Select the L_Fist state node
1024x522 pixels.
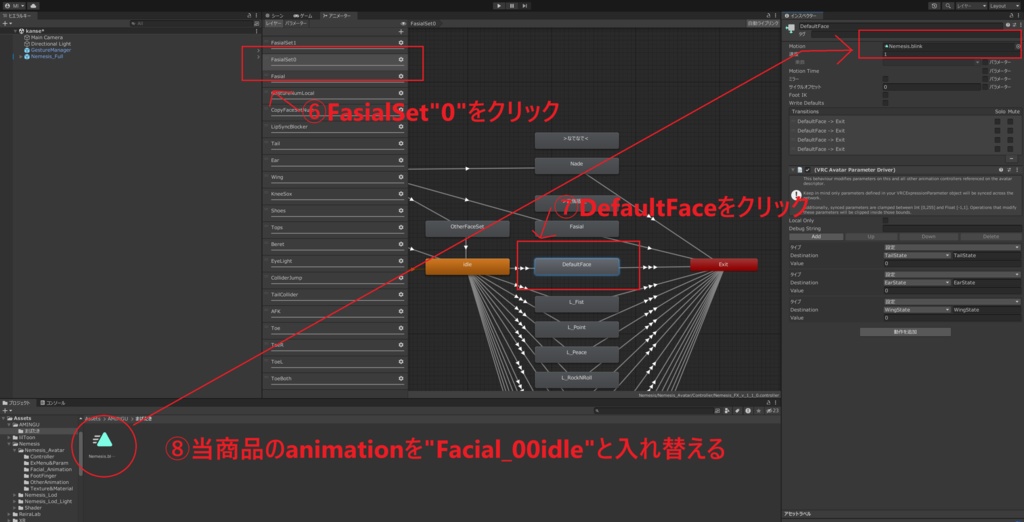click(x=577, y=304)
